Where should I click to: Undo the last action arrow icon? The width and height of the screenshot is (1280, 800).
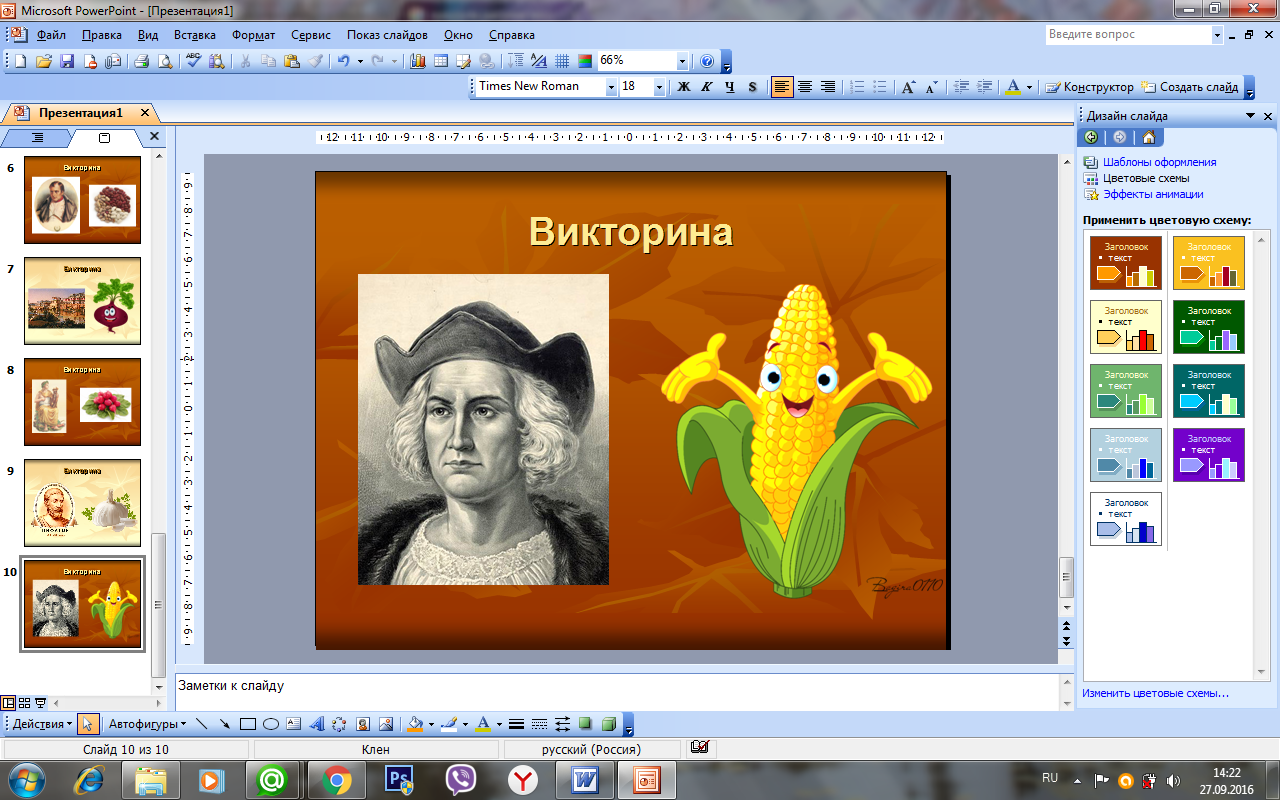(x=343, y=61)
